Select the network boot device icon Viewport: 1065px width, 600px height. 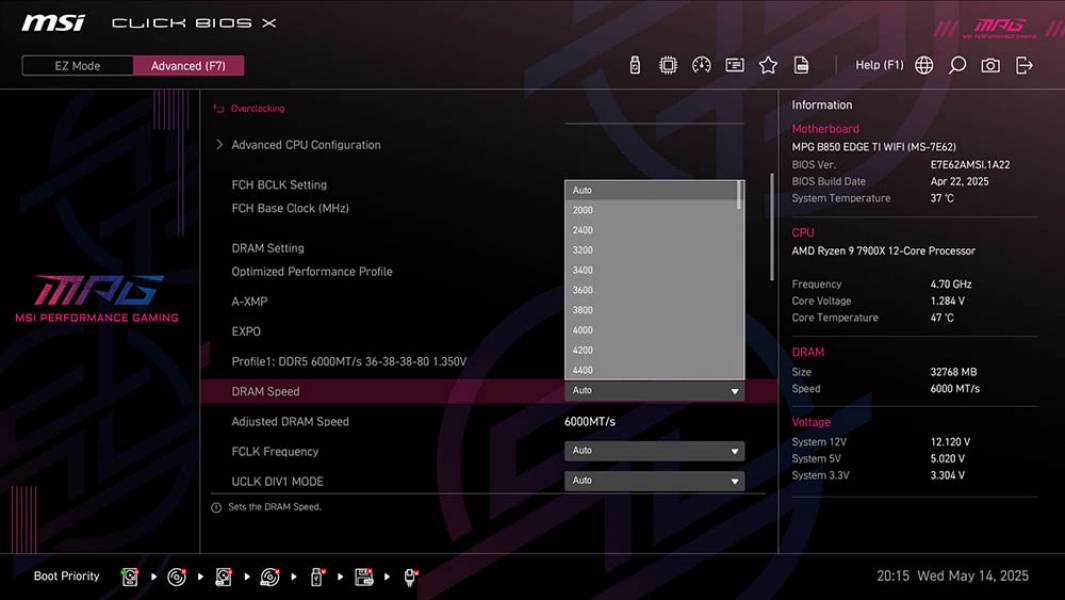point(410,577)
